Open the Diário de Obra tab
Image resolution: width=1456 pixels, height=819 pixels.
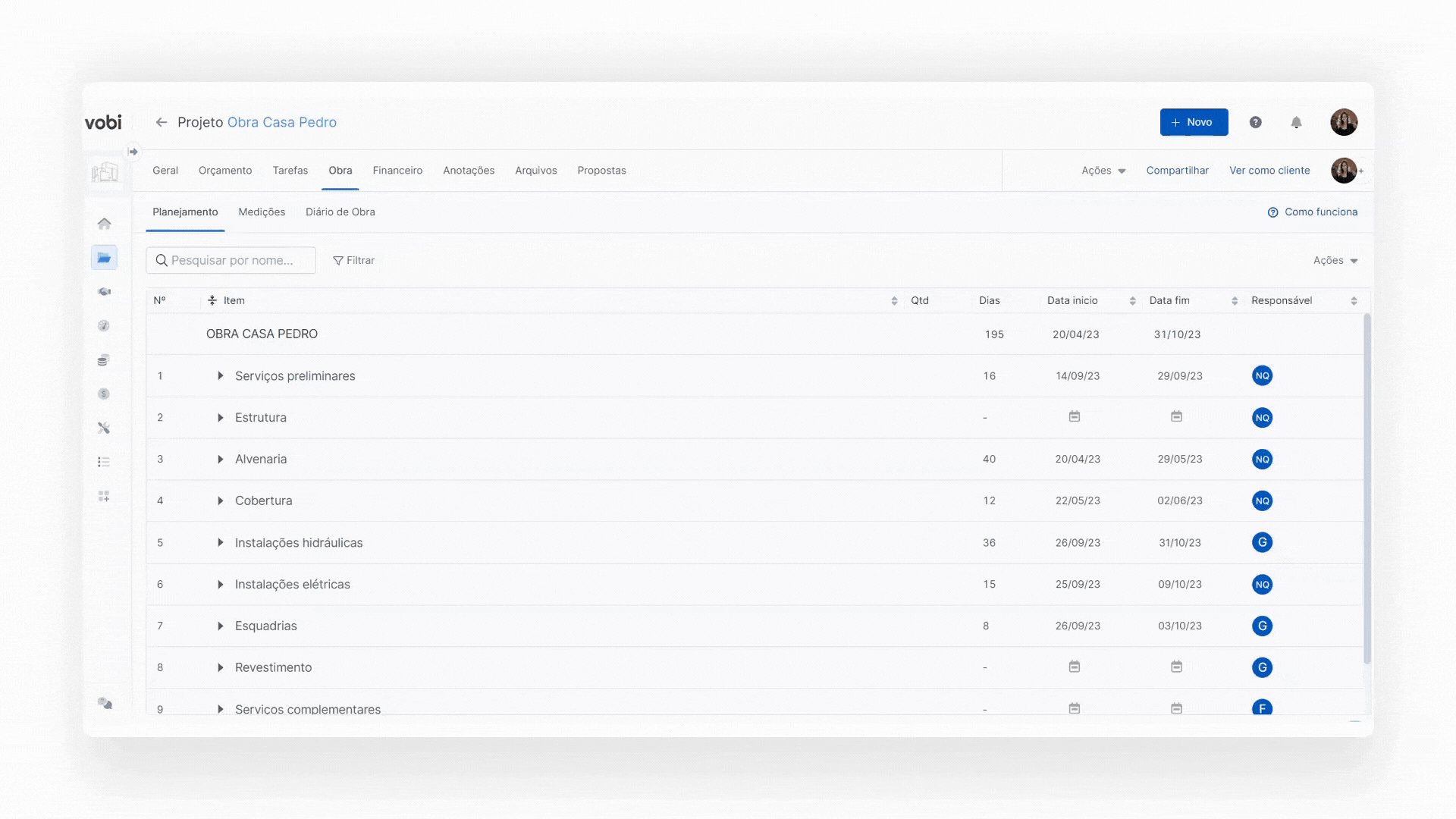coord(340,212)
